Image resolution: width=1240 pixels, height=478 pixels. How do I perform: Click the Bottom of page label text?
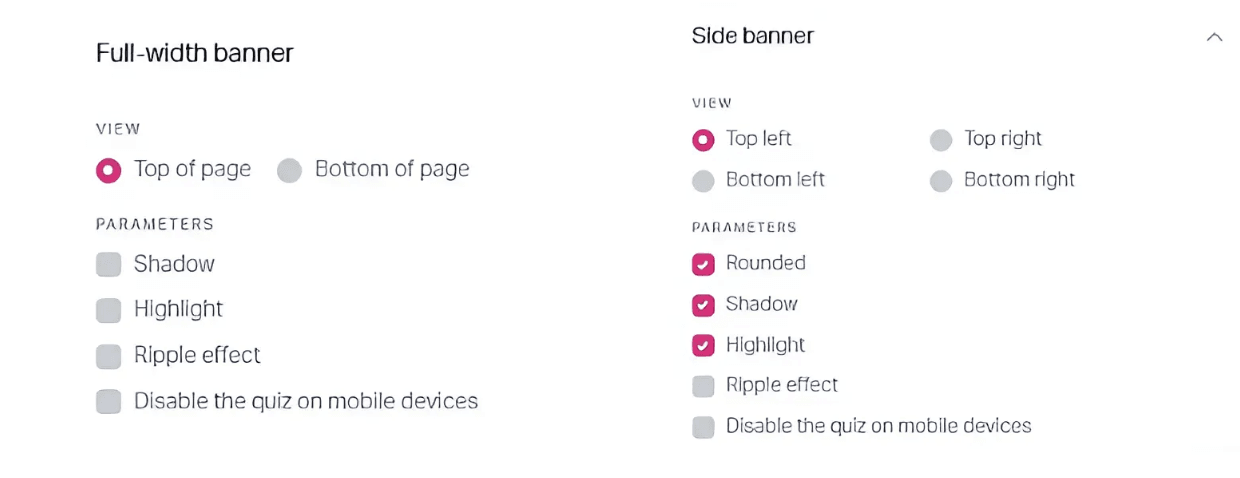point(392,169)
